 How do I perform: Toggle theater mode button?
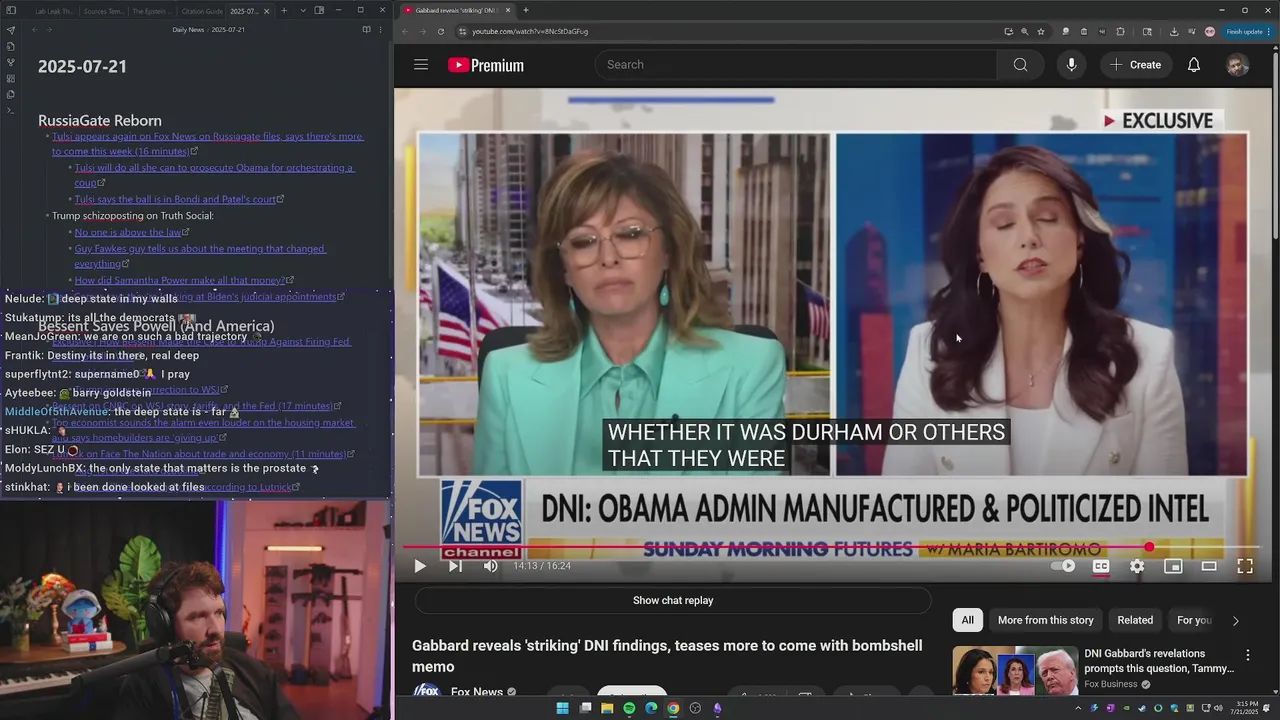click(1209, 566)
